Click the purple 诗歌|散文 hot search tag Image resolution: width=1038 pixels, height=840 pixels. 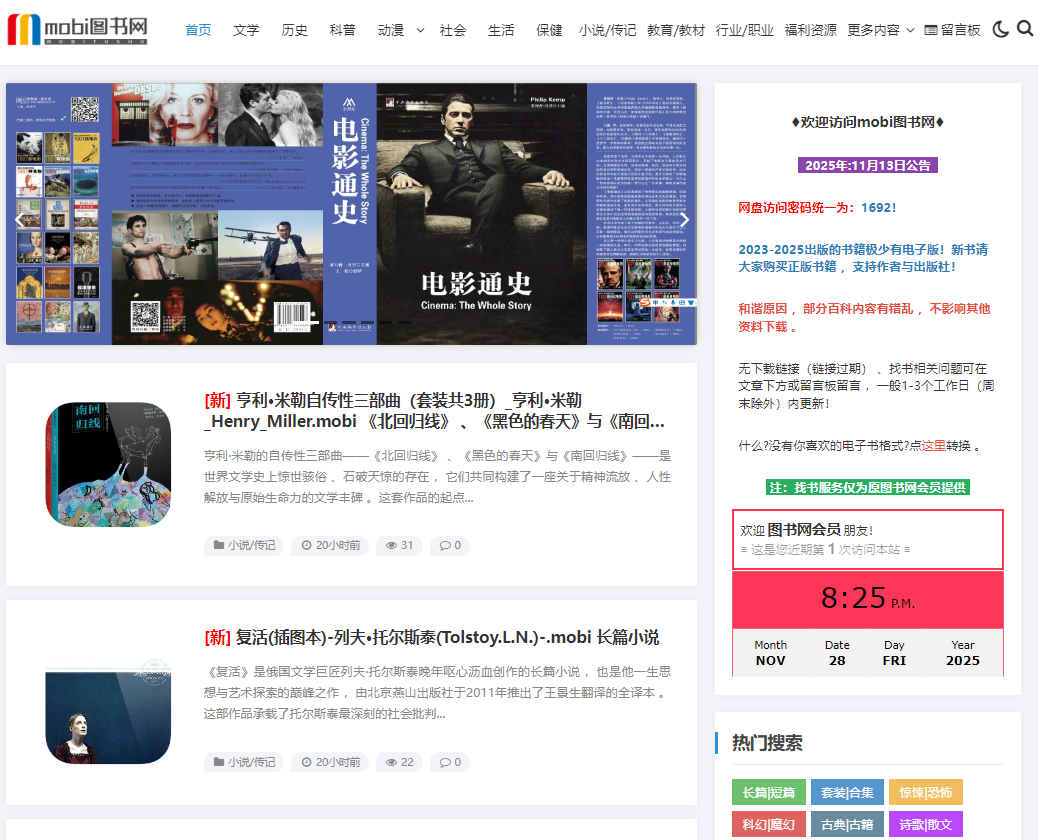925,823
